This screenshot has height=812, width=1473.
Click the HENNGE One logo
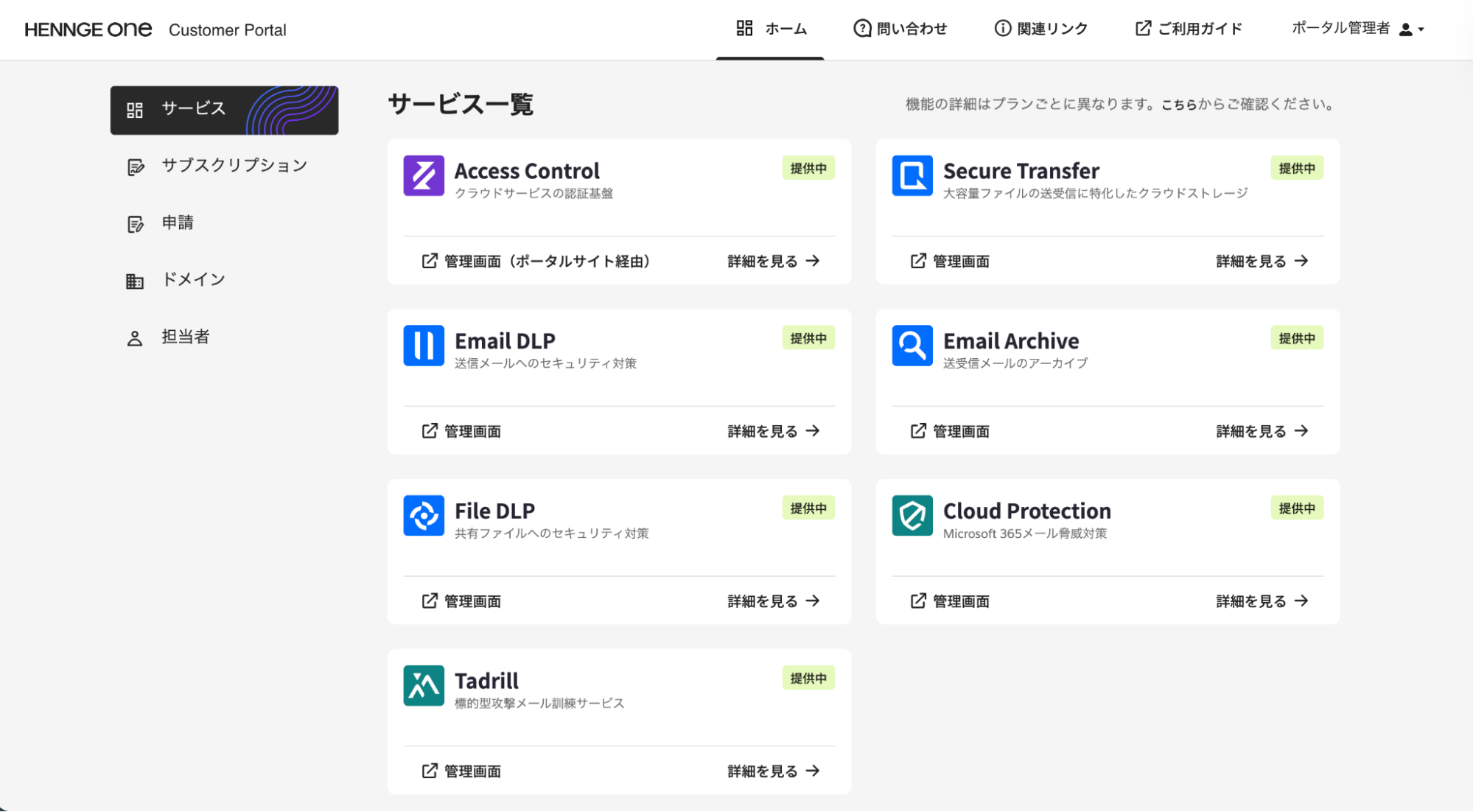coord(88,29)
